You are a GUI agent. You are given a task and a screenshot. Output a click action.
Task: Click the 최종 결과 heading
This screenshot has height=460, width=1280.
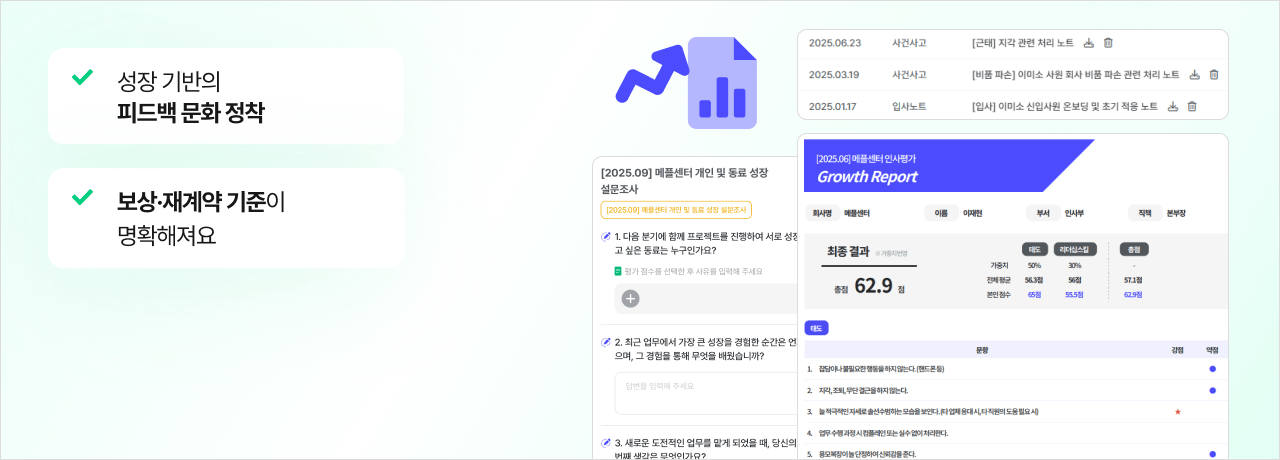point(848,252)
